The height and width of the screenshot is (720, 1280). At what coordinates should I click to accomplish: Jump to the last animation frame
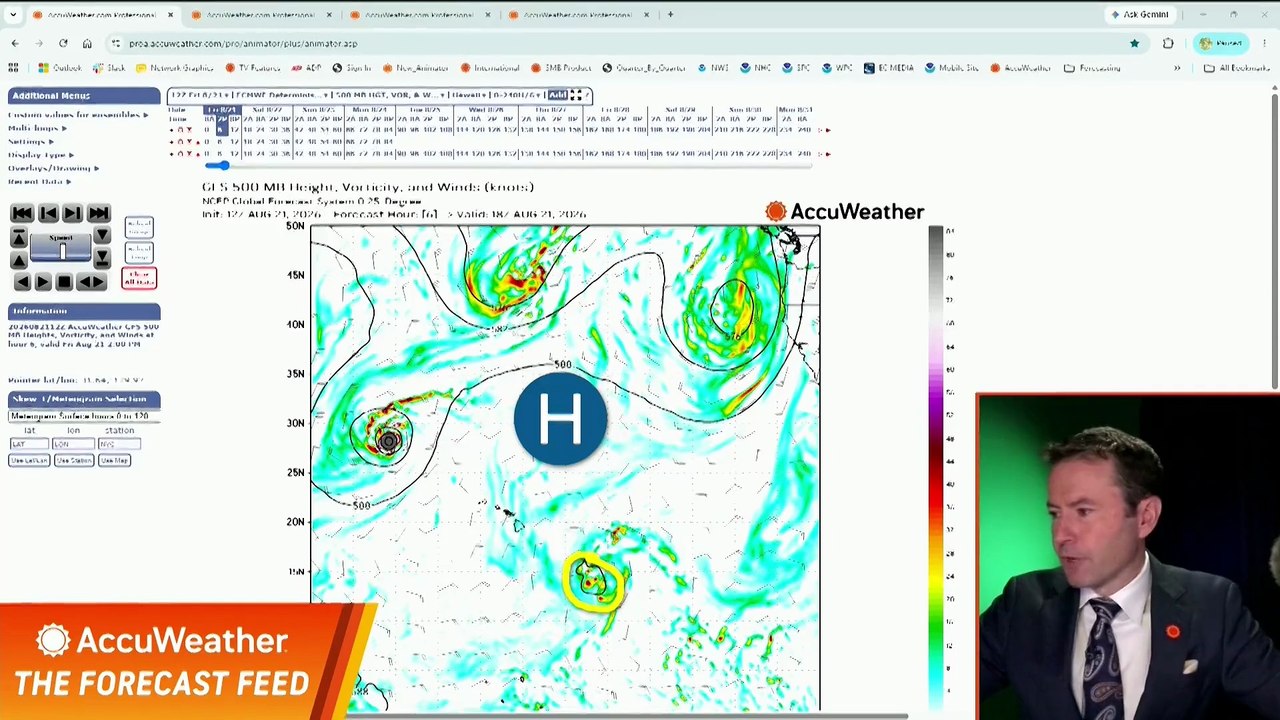tap(98, 213)
